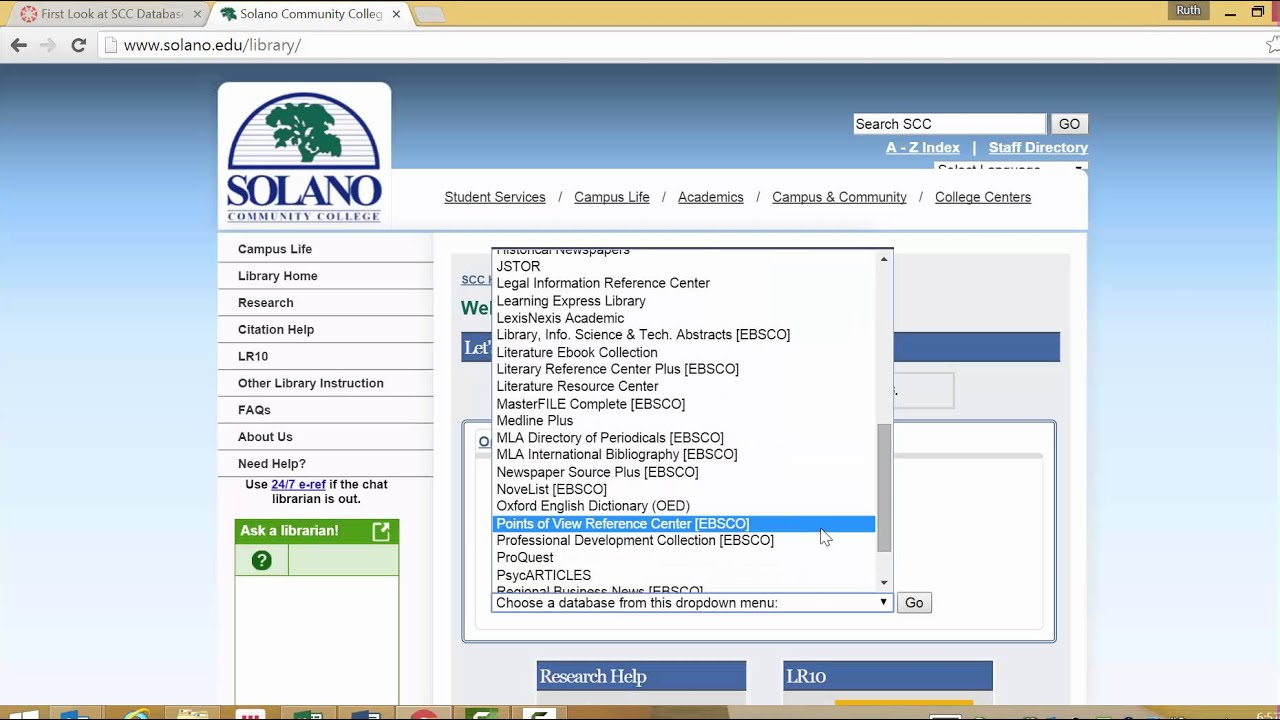Select ProQuest from the list
Screen dimensions: 1280x720
(x=684, y=558)
